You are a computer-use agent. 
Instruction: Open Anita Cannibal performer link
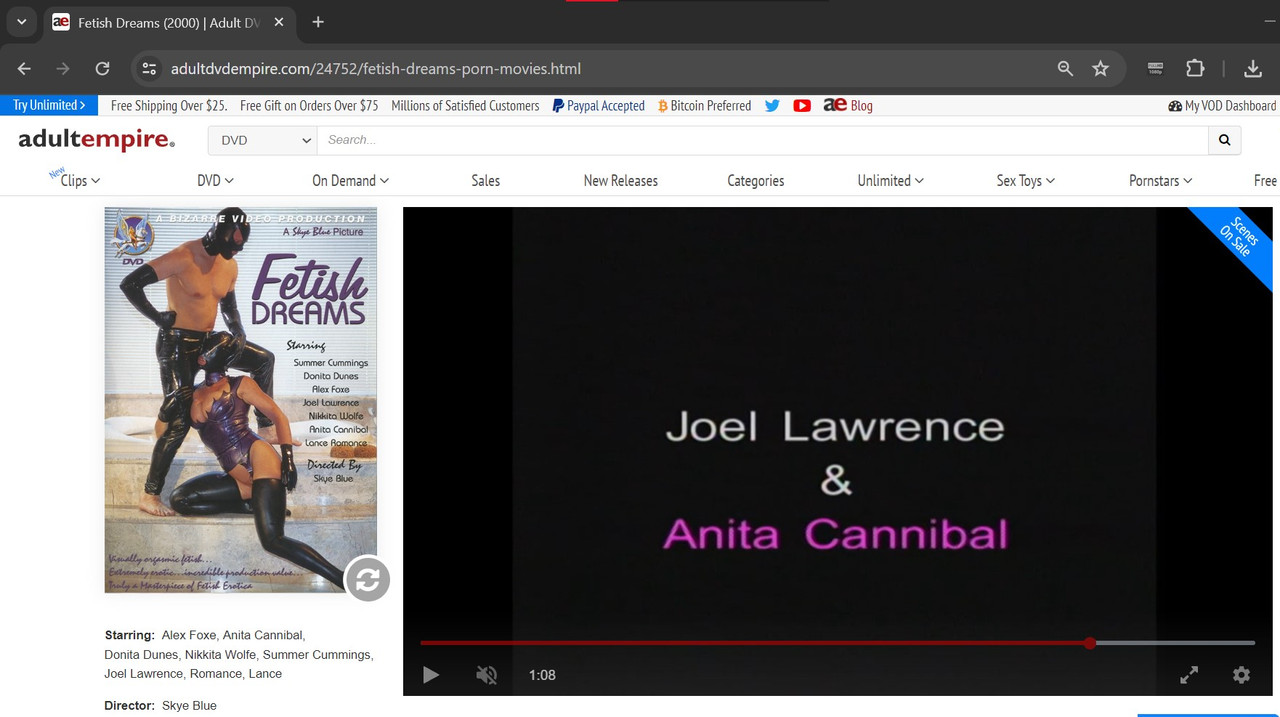click(x=263, y=635)
